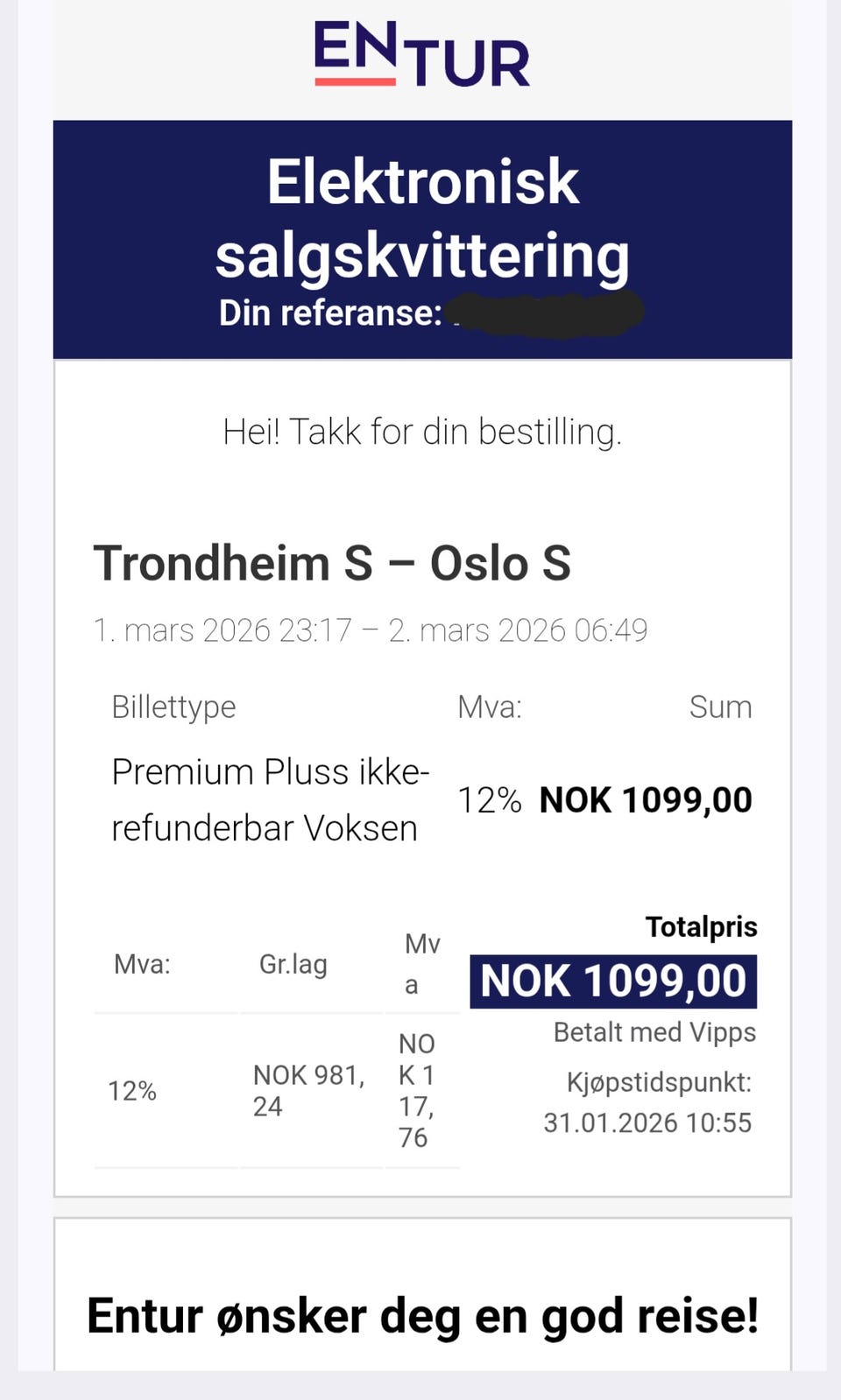Image resolution: width=841 pixels, height=1400 pixels.
Task: Tap the NOK 117,76 VAT amount
Action: [417, 1090]
